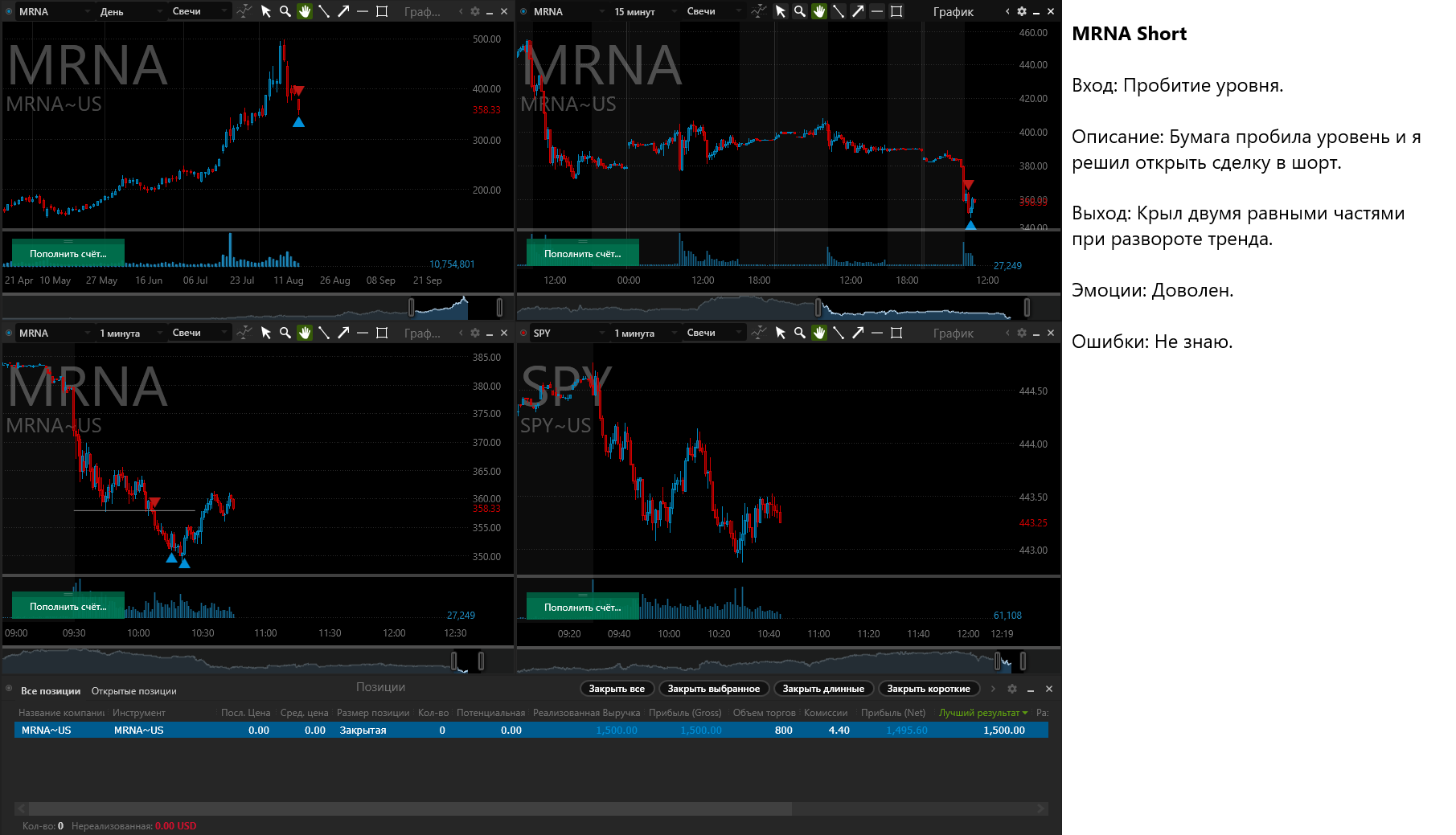Open settings gear of the MRNA 15-minute chart
This screenshot has height=835, width=1456.
(1022, 11)
